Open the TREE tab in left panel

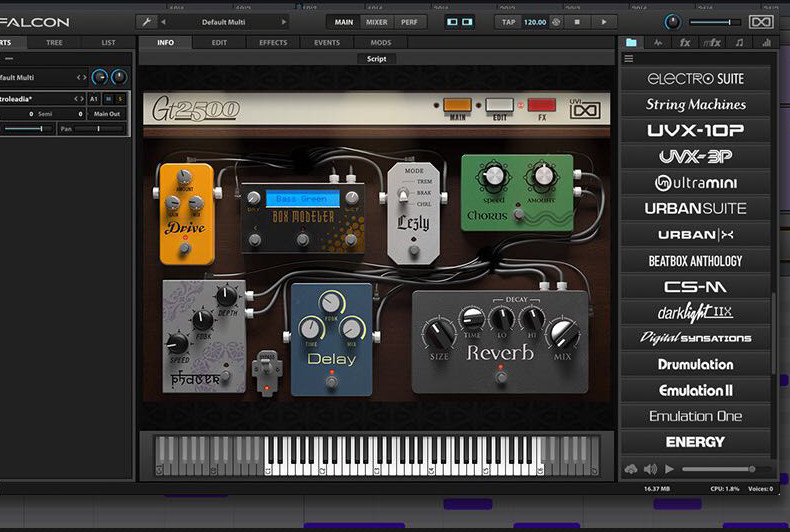click(54, 43)
